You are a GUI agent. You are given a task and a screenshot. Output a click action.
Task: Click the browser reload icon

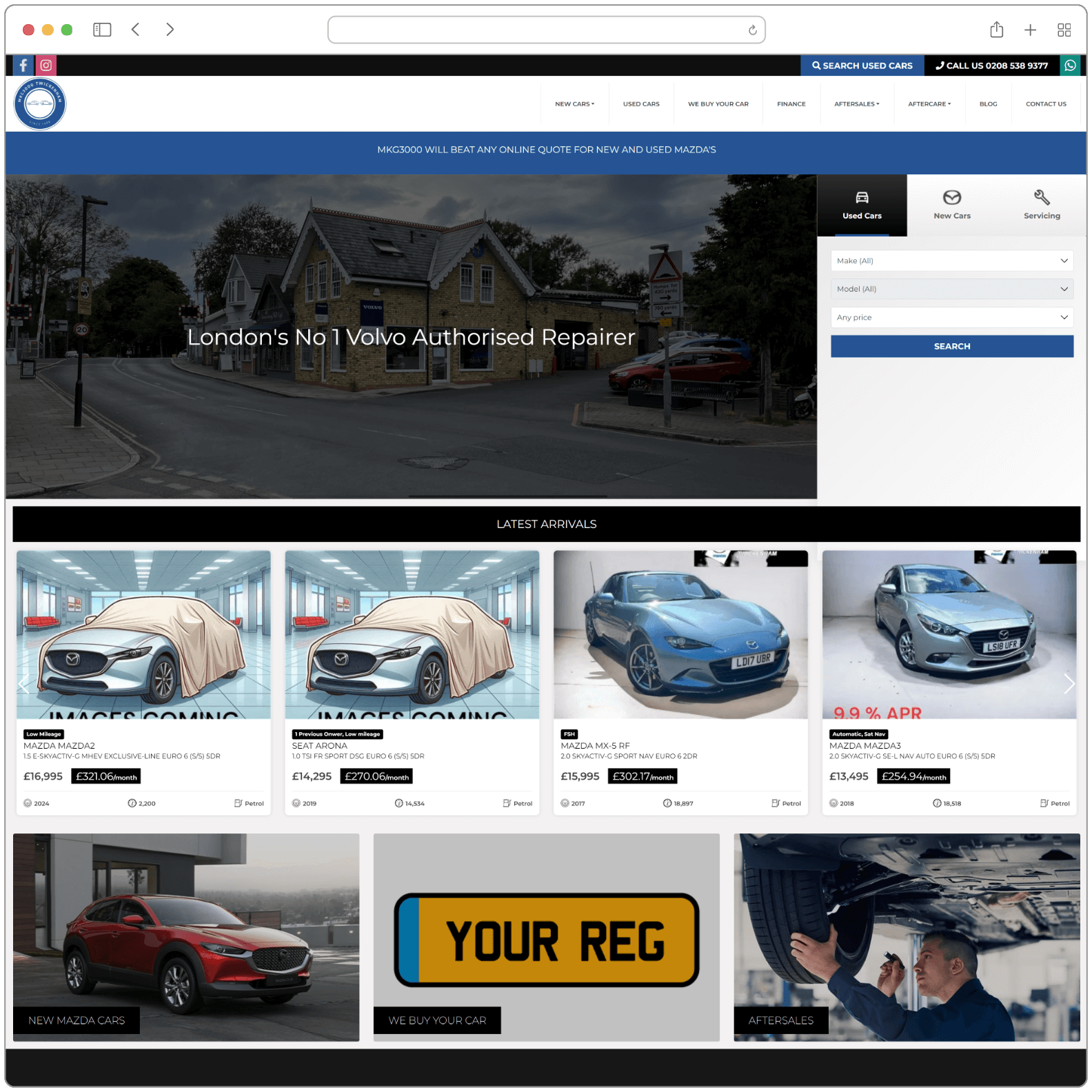[x=752, y=30]
